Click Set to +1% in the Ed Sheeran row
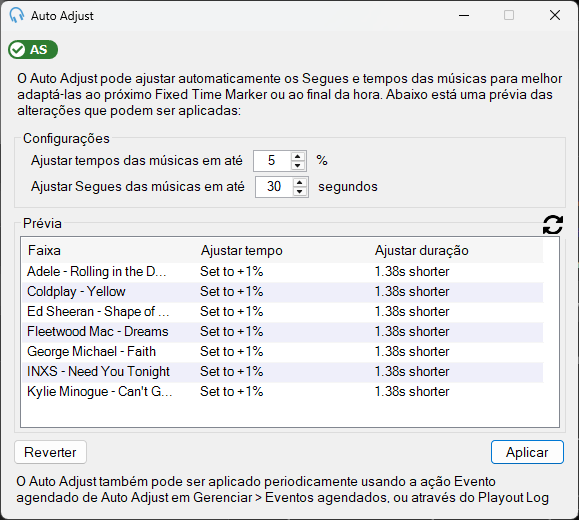The width and height of the screenshot is (579, 520). click(x=232, y=311)
